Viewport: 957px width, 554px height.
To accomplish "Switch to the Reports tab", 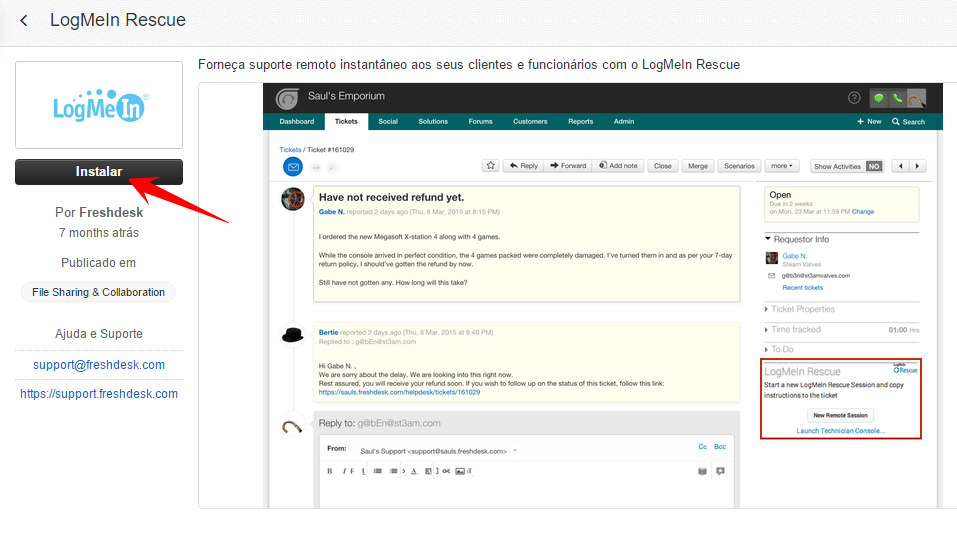I will pyautogui.click(x=580, y=121).
